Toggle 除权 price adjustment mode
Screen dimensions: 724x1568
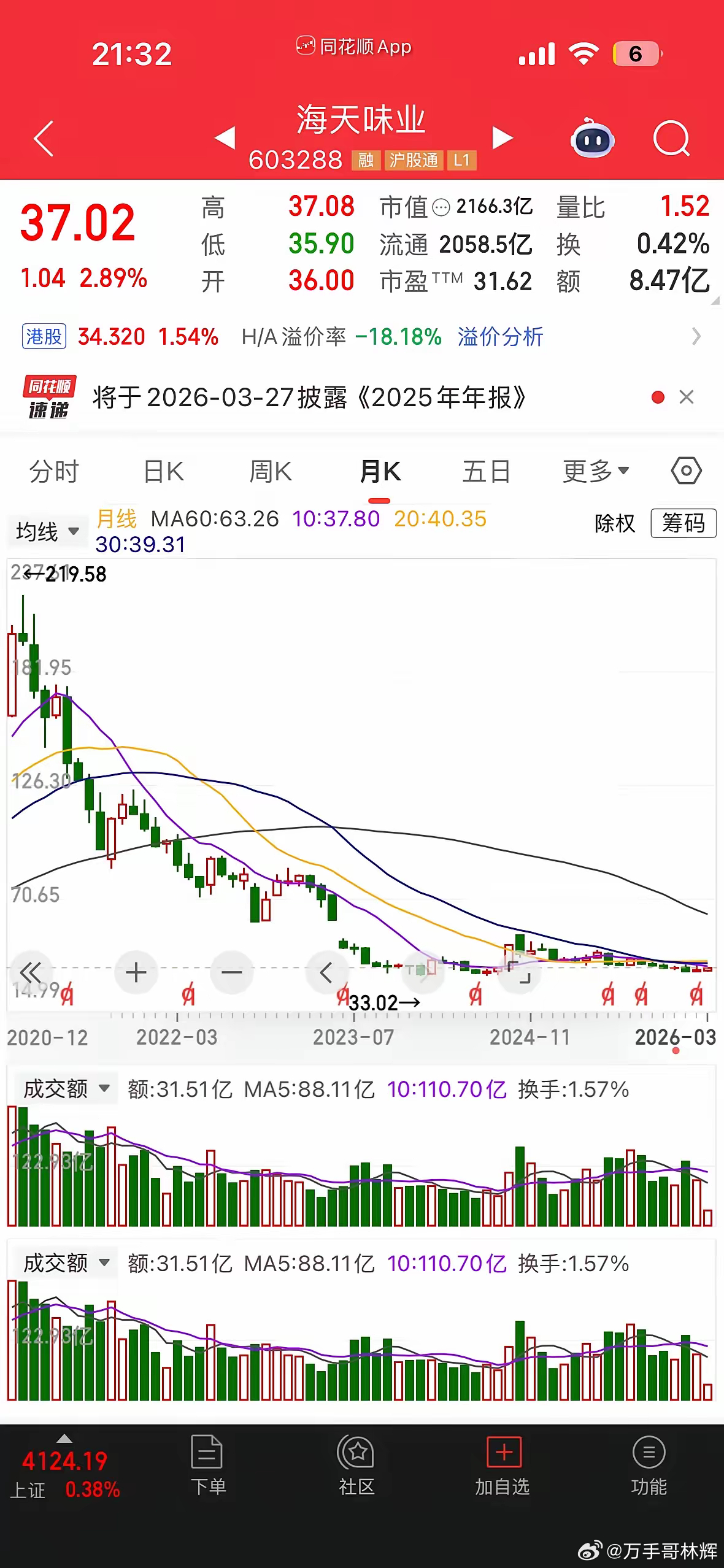click(615, 523)
